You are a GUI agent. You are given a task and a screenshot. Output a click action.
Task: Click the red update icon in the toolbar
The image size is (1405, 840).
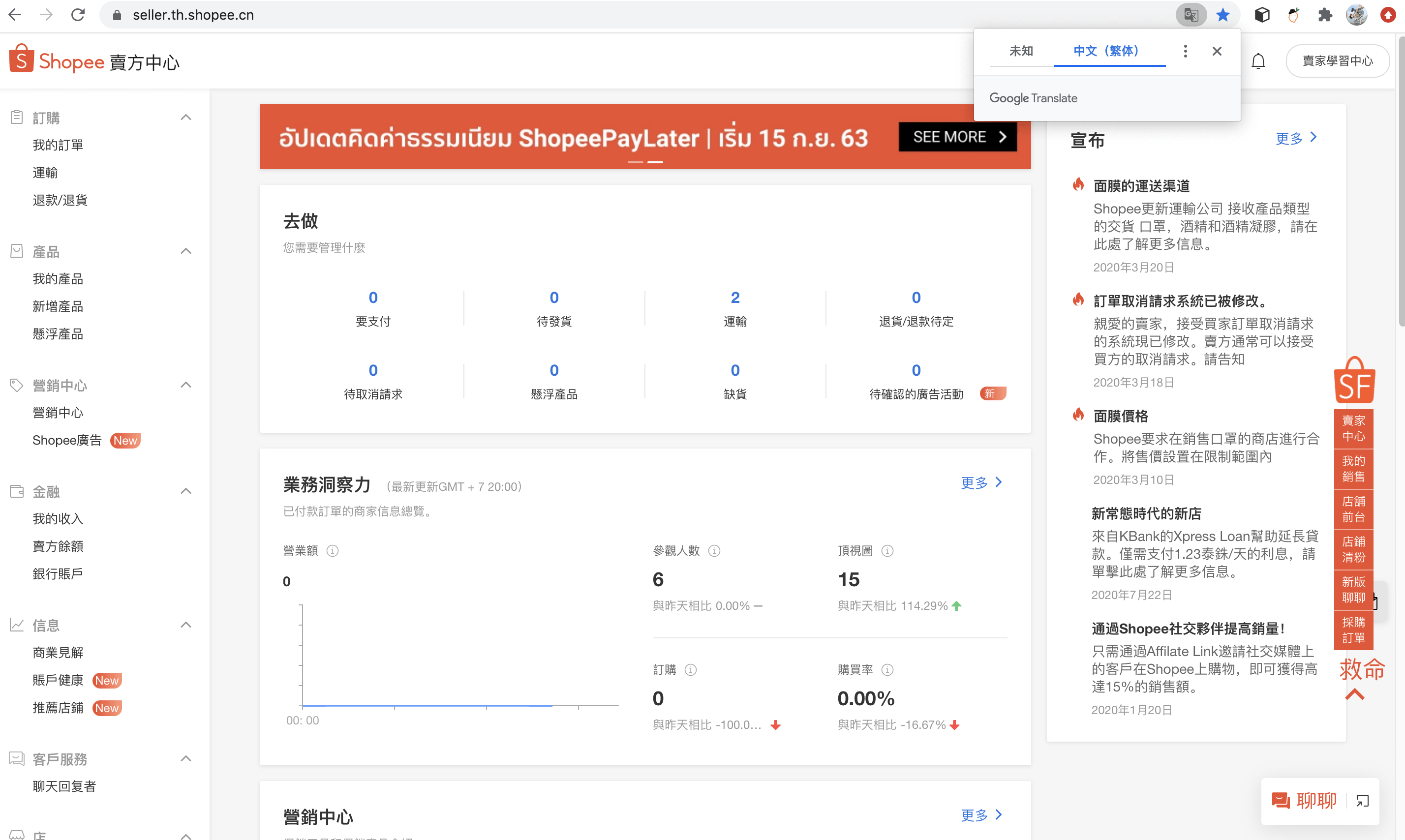point(1388,15)
